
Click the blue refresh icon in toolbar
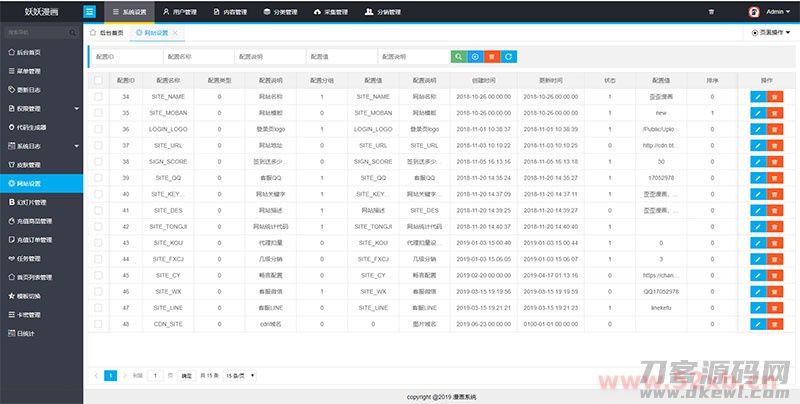[509, 57]
